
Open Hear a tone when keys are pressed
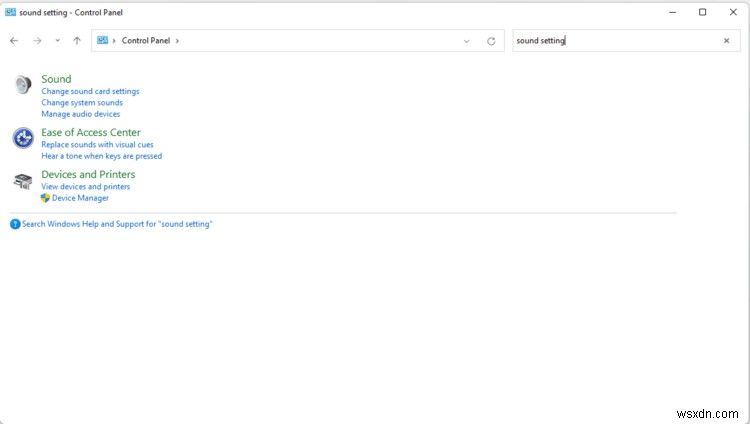pos(101,156)
